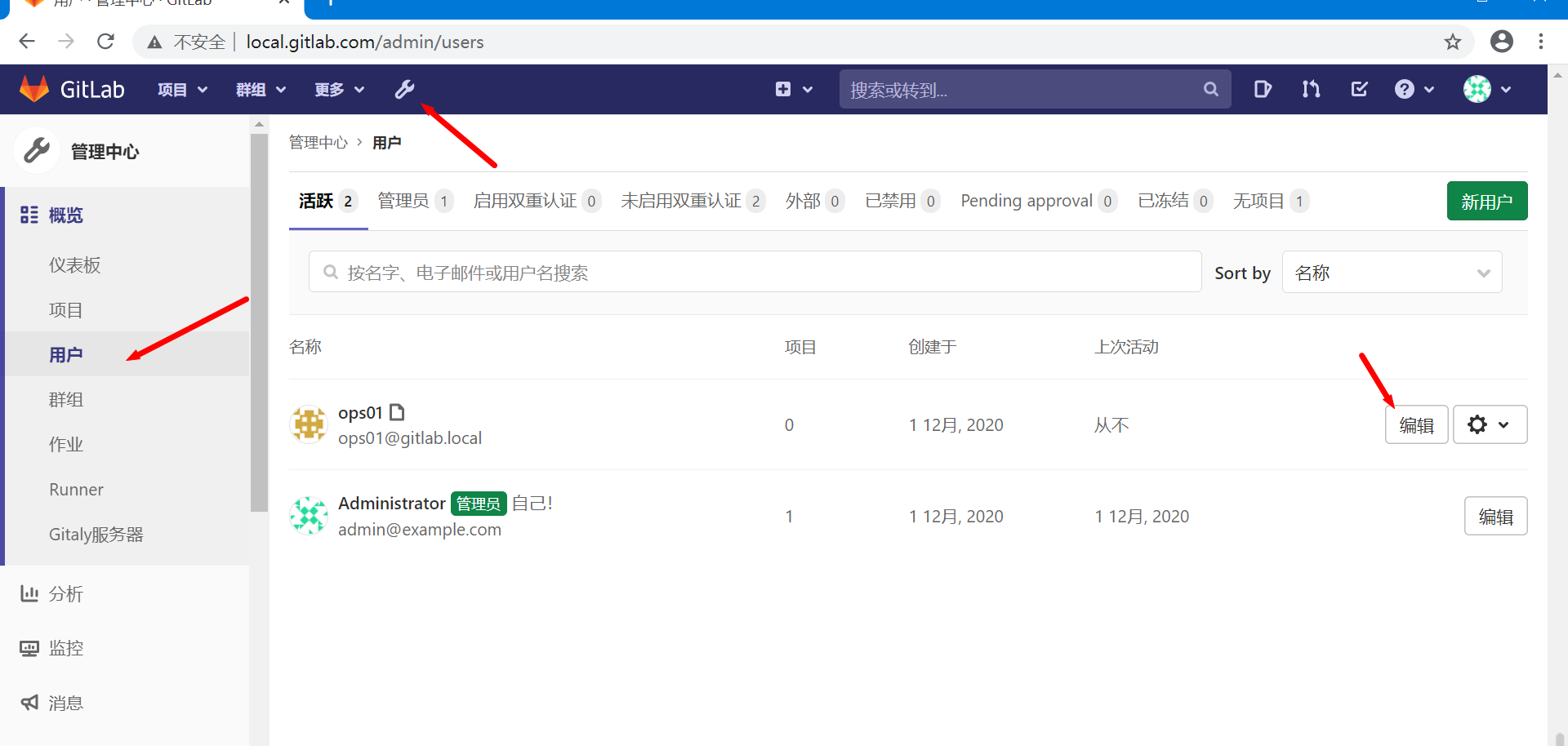Switch to the 启用双重认证 tab

[537, 201]
